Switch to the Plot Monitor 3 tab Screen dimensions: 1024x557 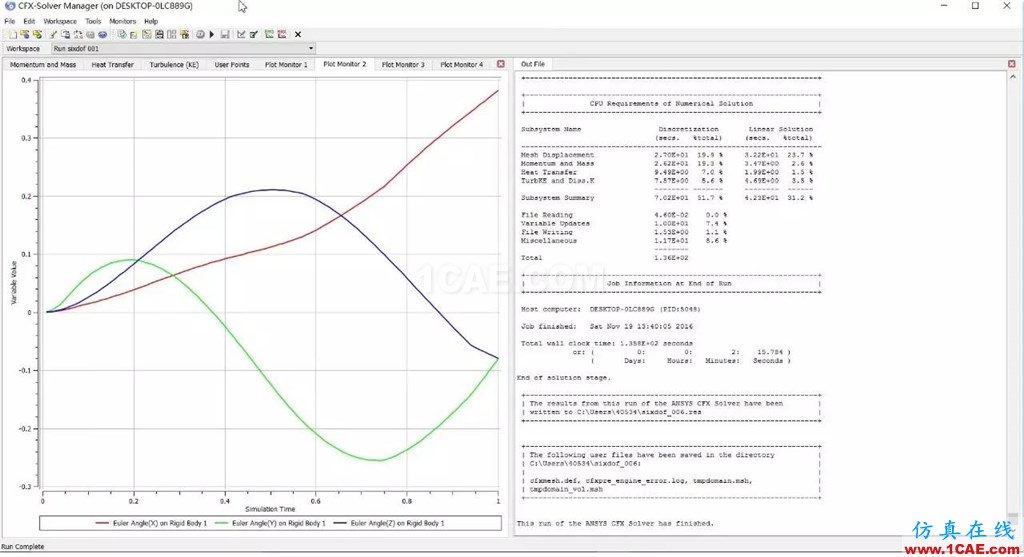pos(403,65)
